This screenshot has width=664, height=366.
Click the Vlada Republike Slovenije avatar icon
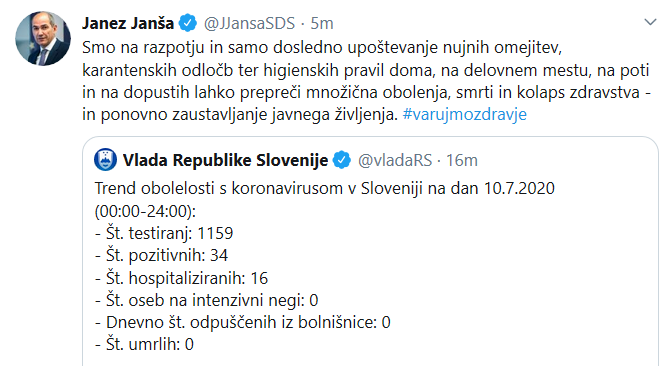pyautogui.click(x=105, y=160)
